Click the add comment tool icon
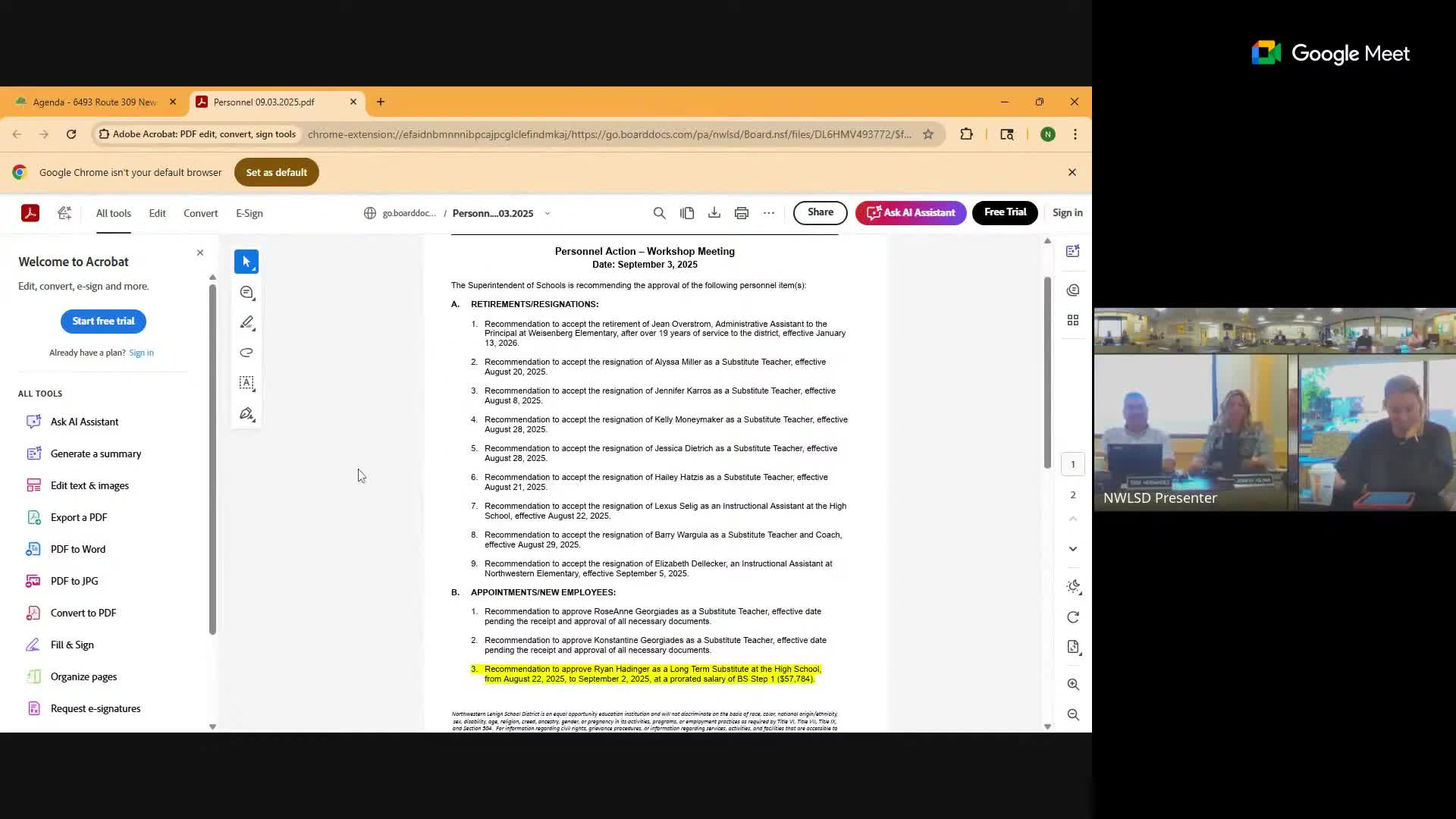 click(x=246, y=293)
